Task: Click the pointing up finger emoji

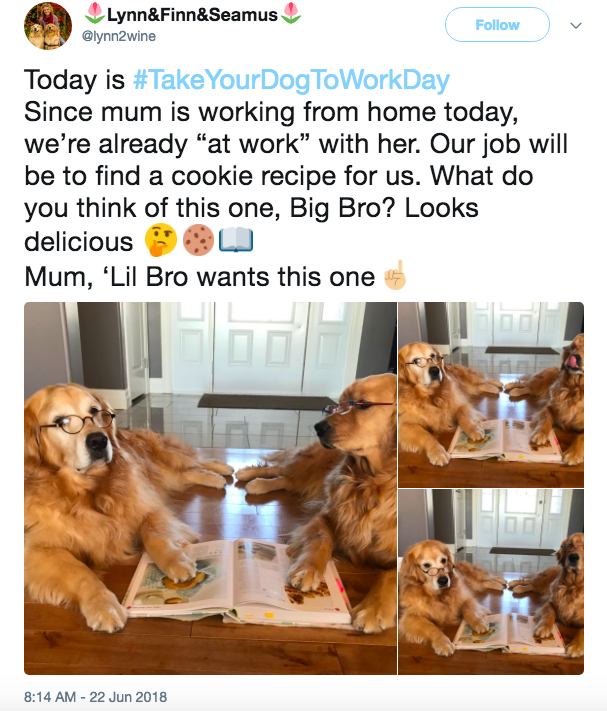Action: 394,275
